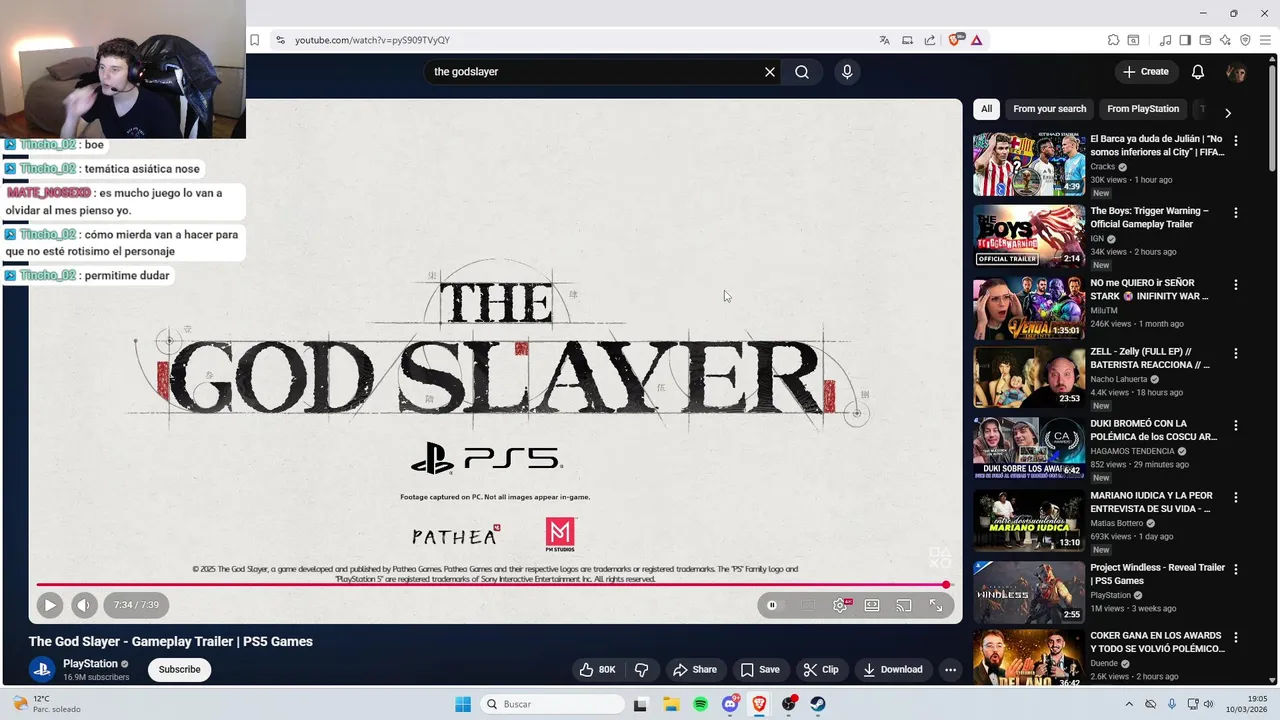Open Brave Wallet icon
The width and height of the screenshot is (1280, 720).
pos(1205,40)
